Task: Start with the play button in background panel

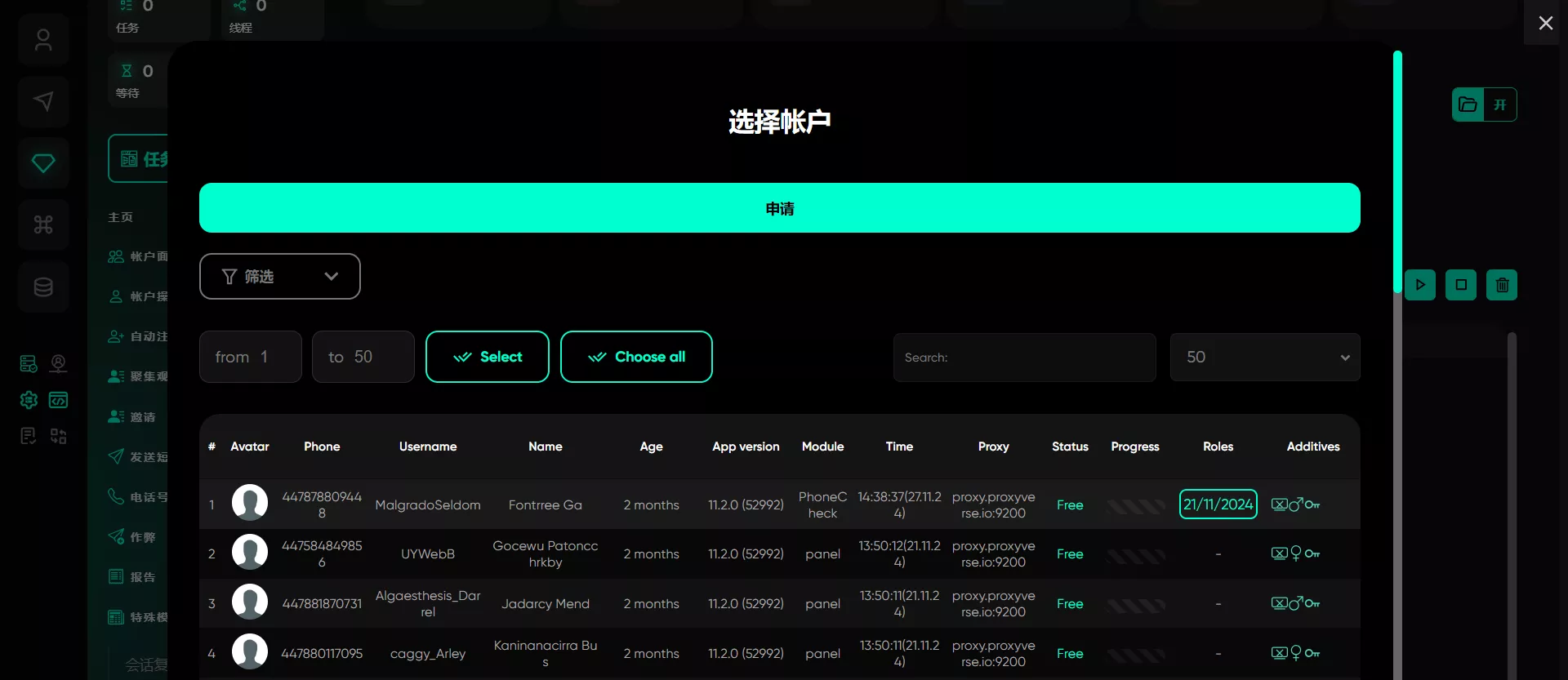Action: coord(1420,285)
